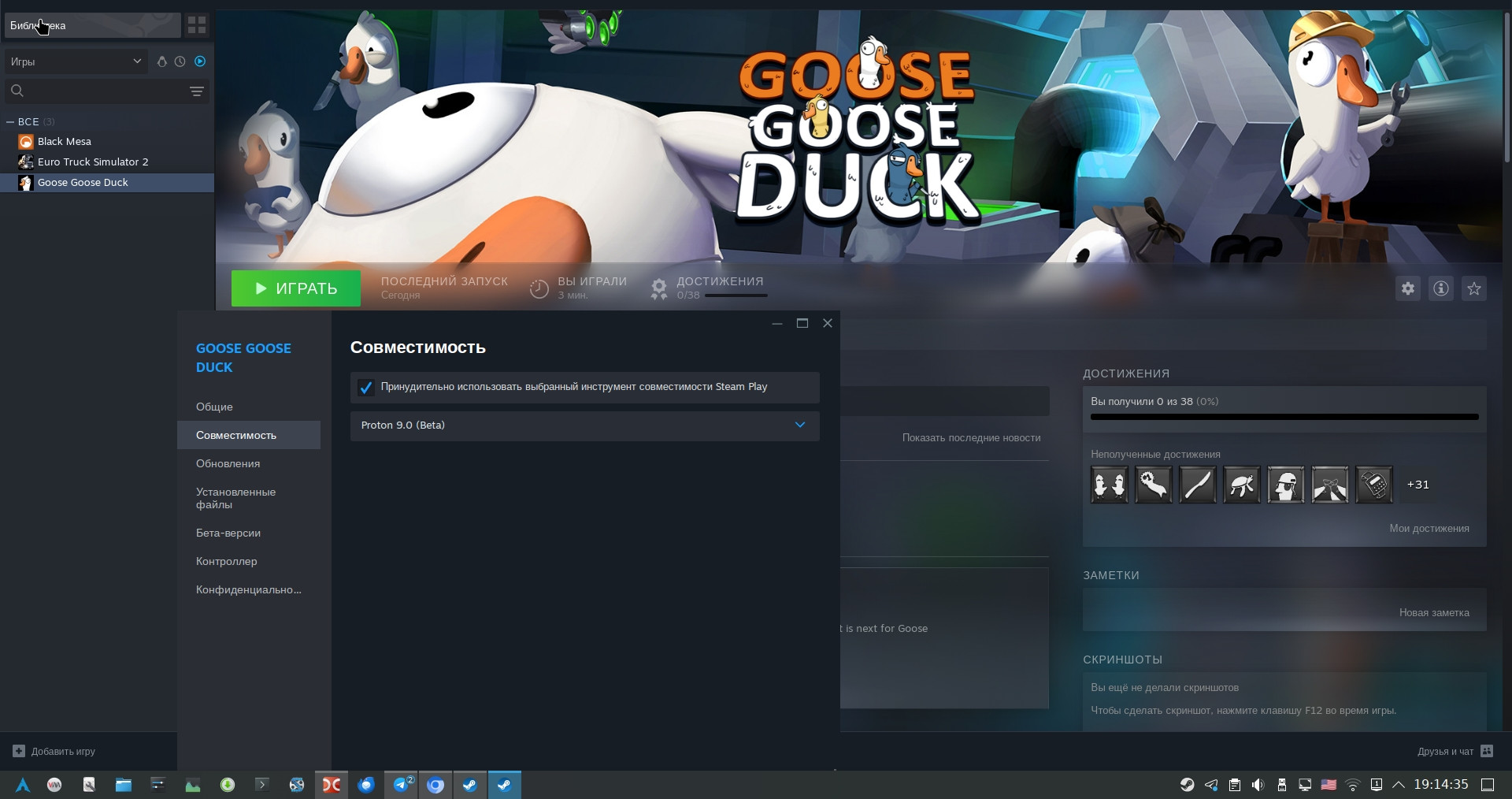Collapse the ВСЕ games group

click(x=10, y=122)
